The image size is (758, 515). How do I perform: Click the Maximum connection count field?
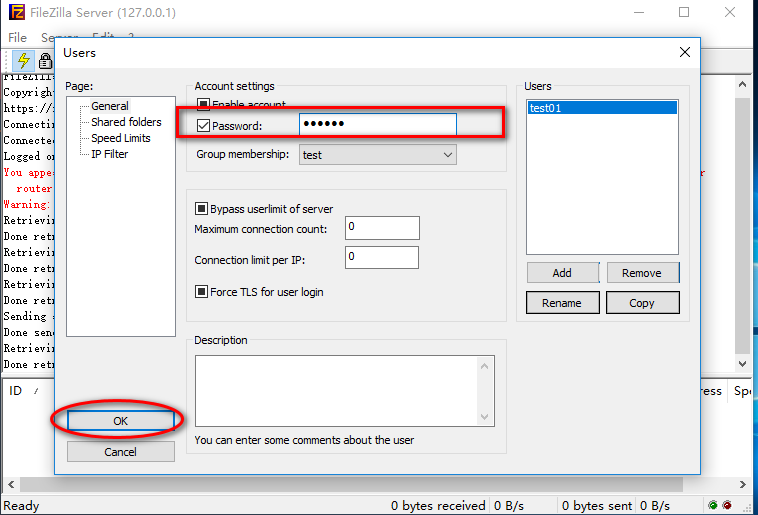point(382,227)
